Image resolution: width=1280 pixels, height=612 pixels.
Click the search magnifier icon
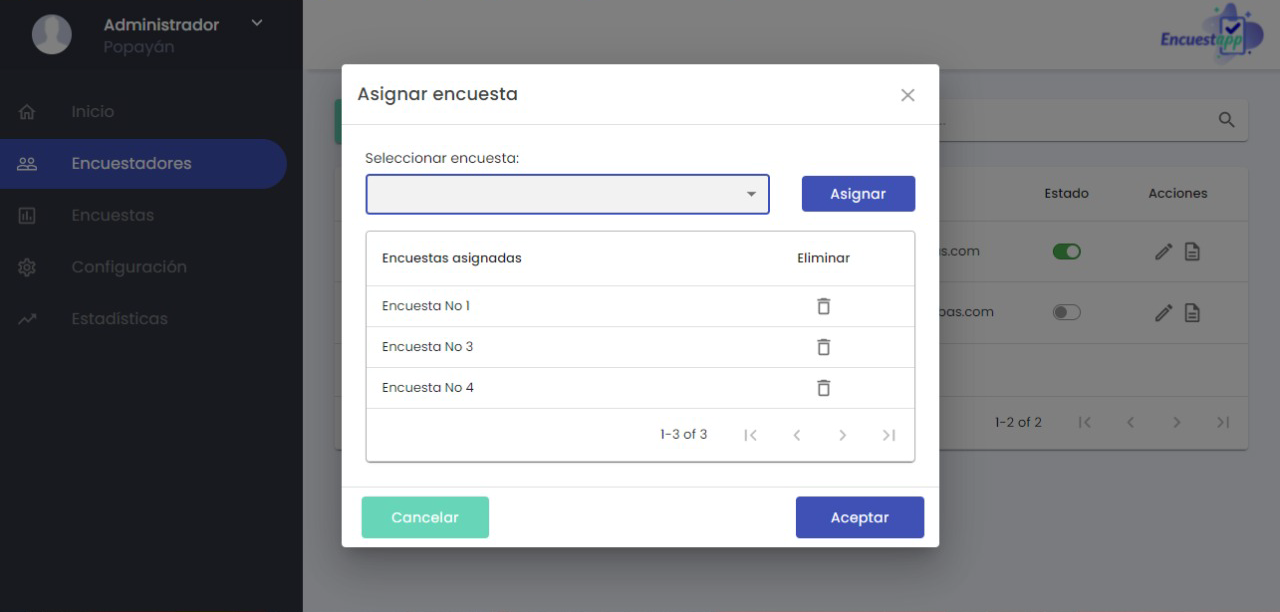[1226, 120]
